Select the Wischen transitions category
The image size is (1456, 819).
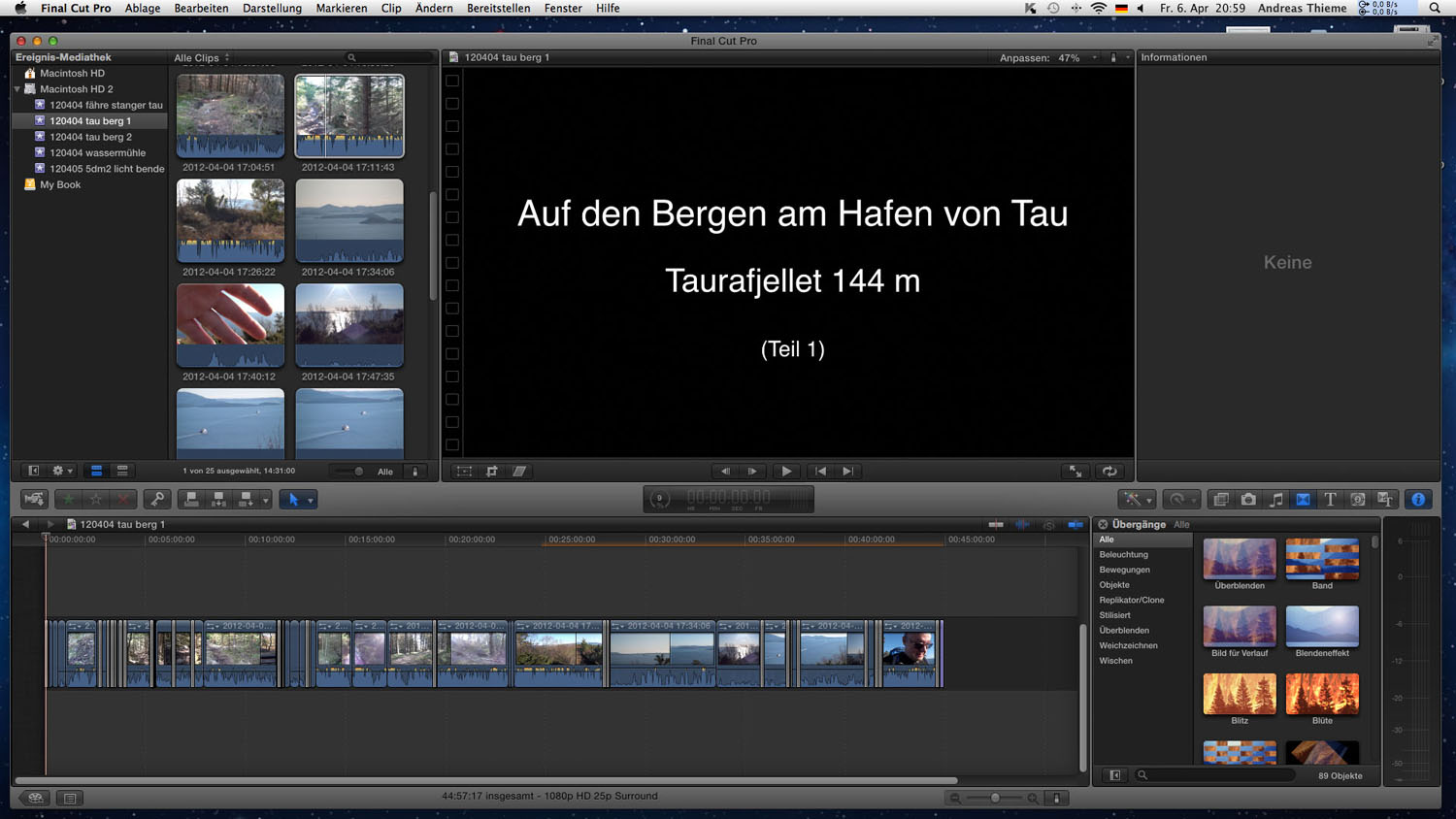pyautogui.click(x=1115, y=661)
